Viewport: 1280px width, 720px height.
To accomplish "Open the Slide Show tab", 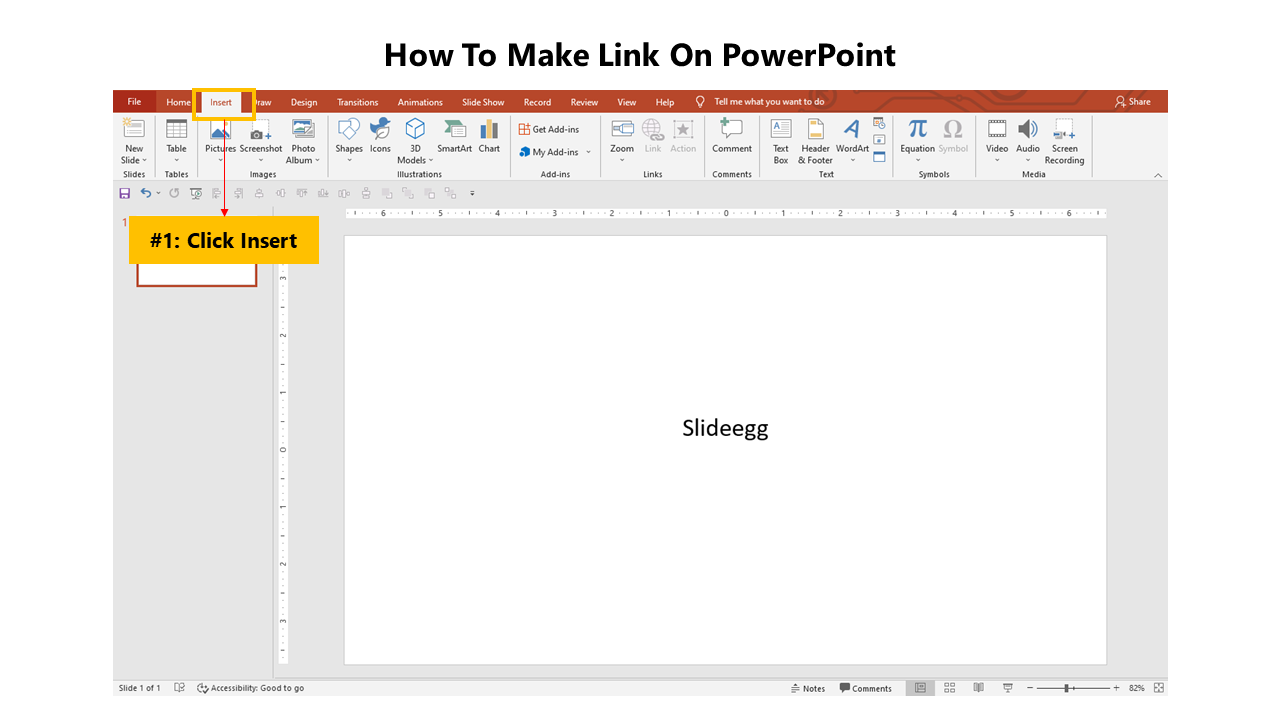I will point(483,102).
